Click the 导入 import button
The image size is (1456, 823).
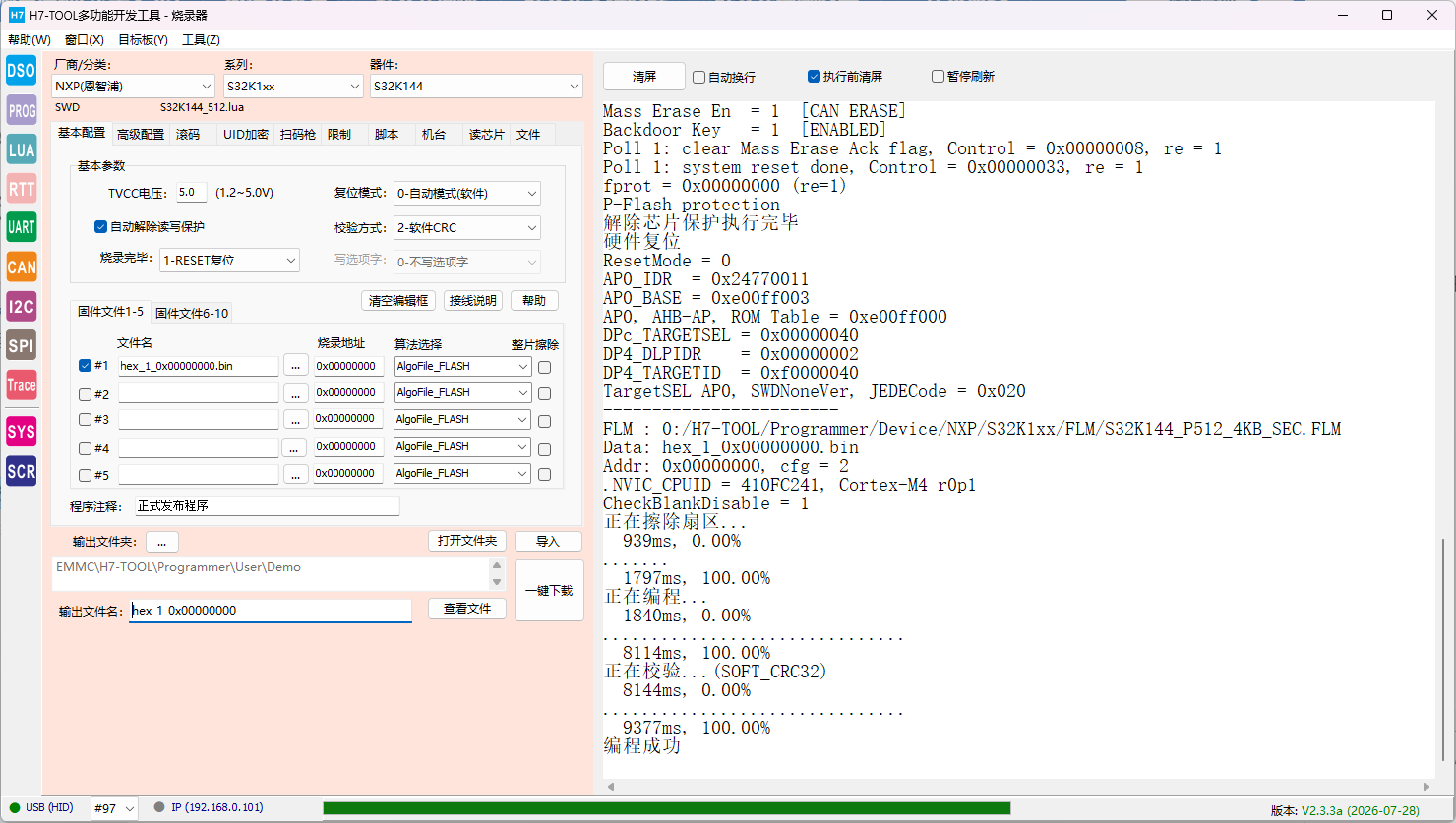click(x=548, y=542)
